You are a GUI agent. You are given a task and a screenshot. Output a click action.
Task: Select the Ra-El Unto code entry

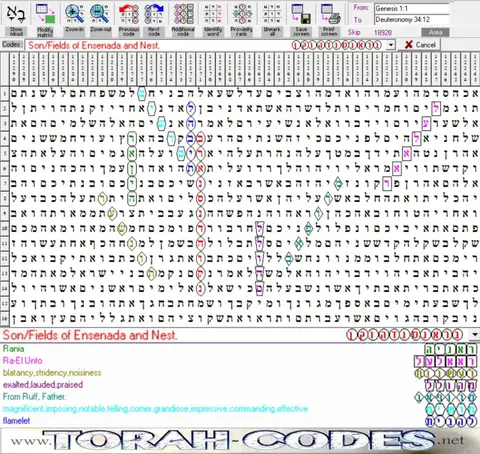click(22, 360)
